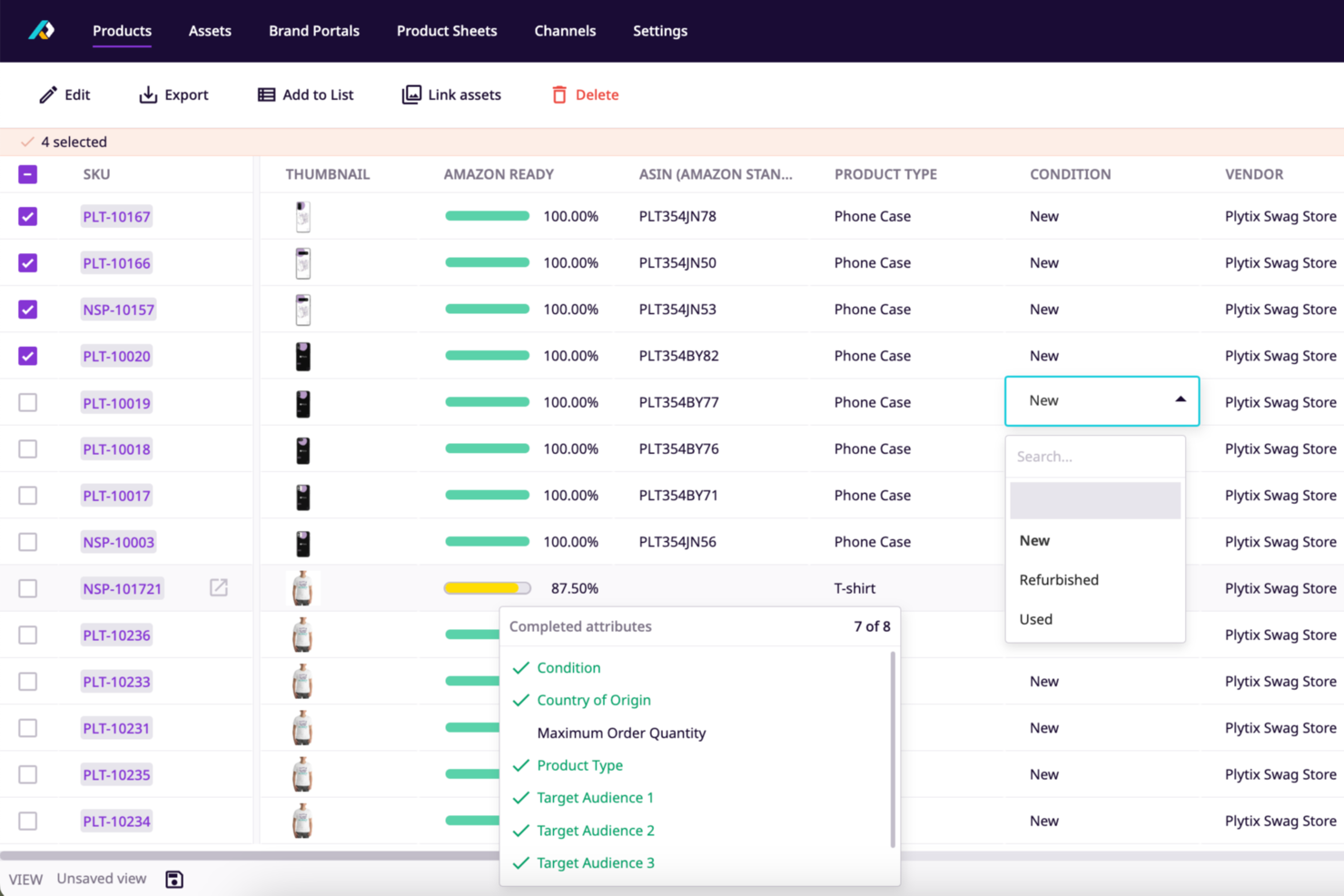Toggle the select-all header checkbox
Viewport: 1344px width, 896px height.
click(28, 174)
